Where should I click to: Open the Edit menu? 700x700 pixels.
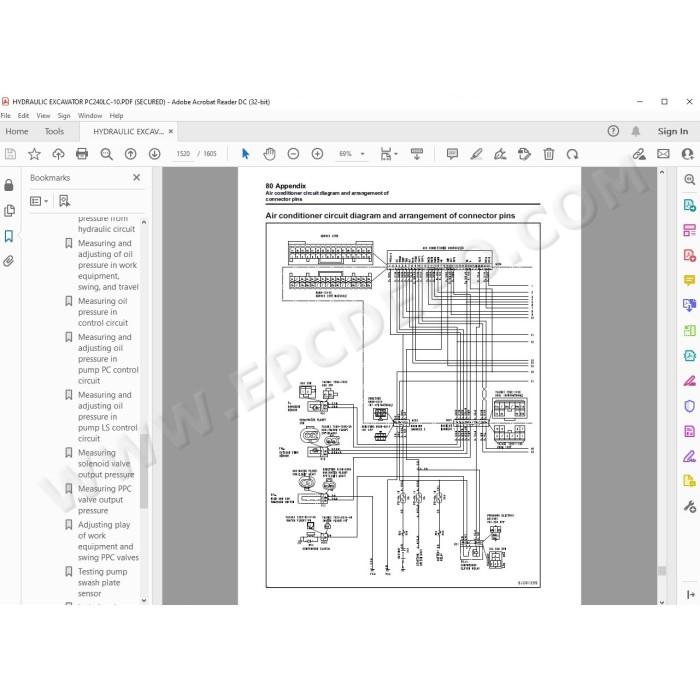(x=23, y=116)
